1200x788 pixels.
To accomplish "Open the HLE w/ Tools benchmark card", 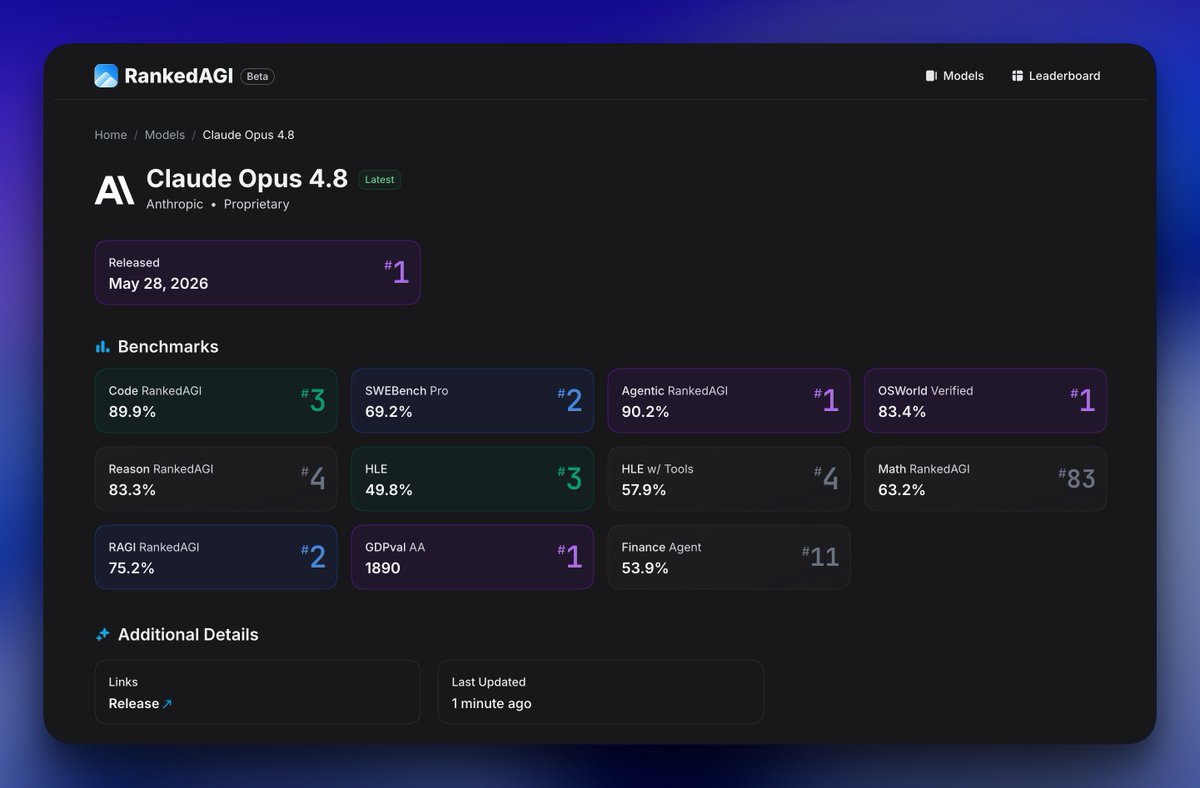I will [729, 479].
